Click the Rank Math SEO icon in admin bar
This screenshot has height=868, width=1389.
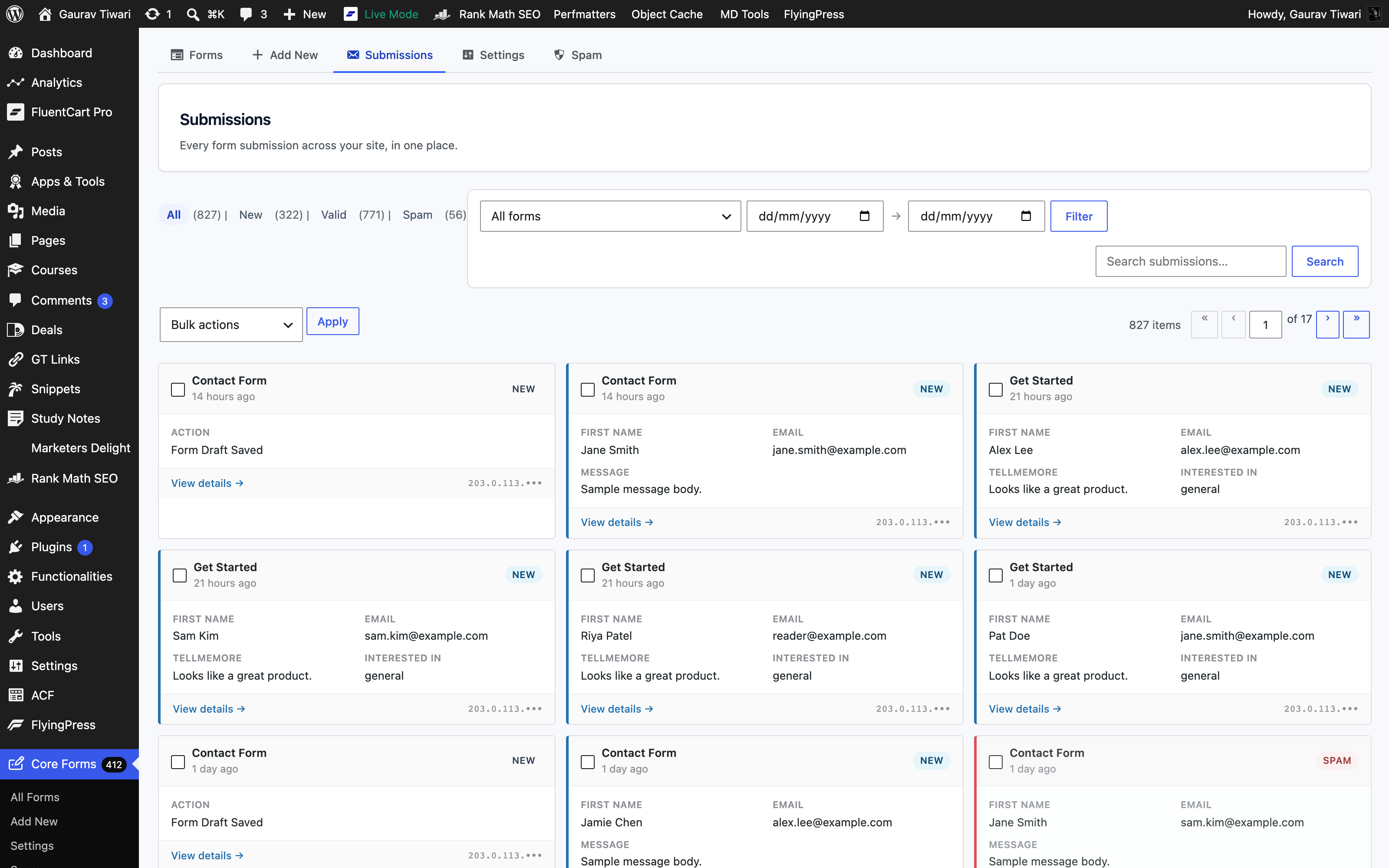[441, 14]
